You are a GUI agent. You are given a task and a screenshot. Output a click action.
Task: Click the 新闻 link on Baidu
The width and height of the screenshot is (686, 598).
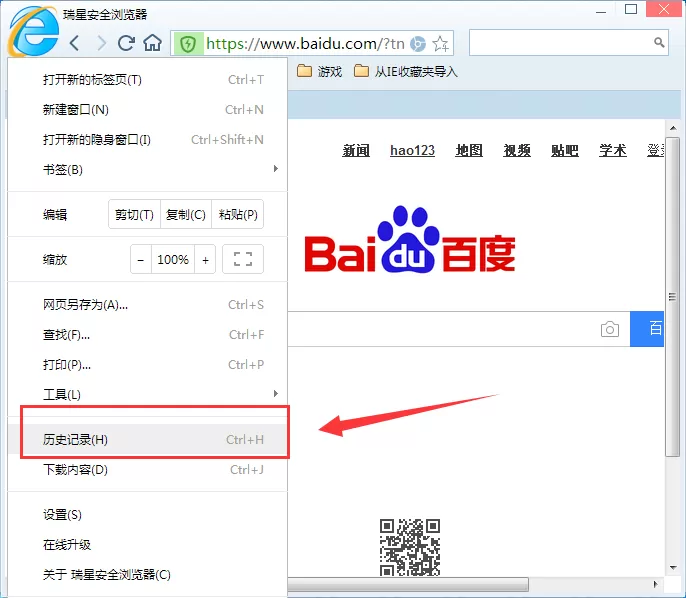356,150
